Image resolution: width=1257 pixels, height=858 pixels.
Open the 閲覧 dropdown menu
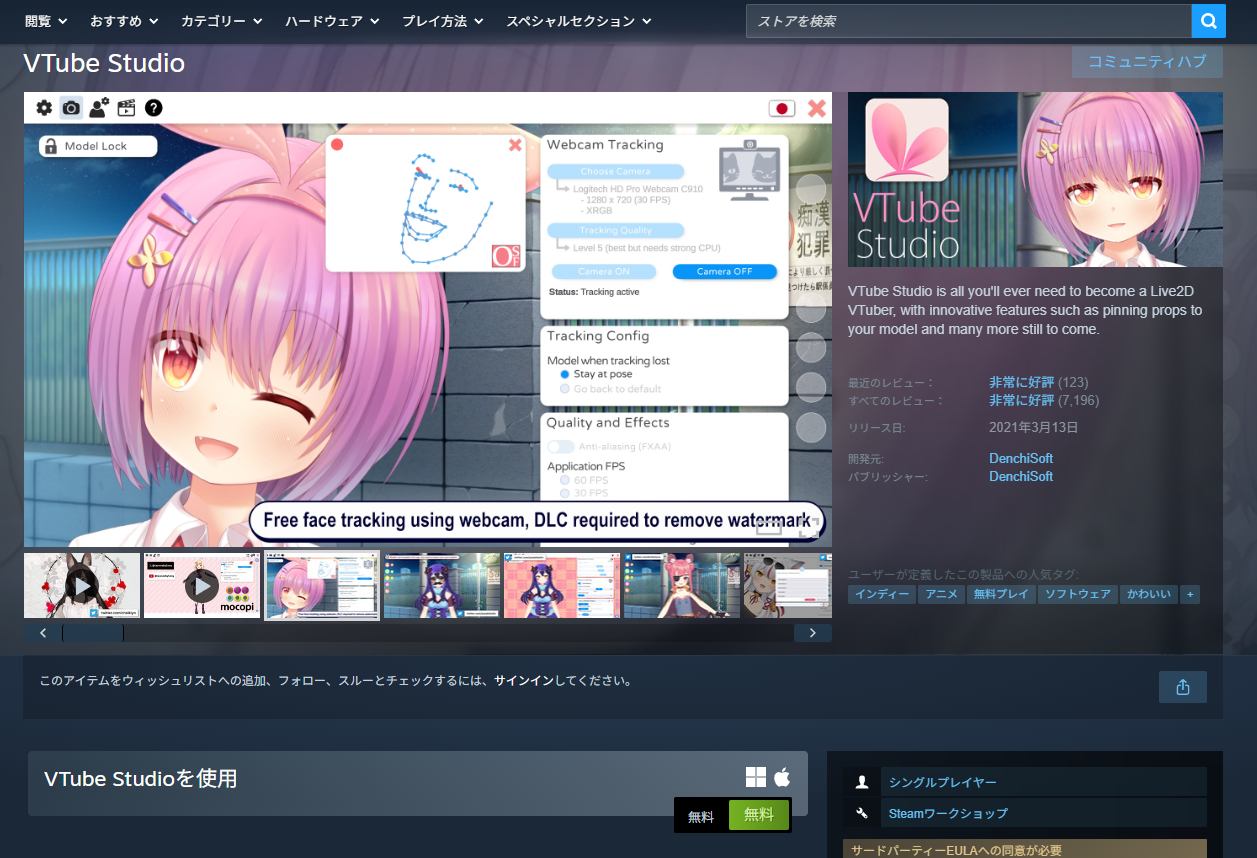tap(46, 21)
